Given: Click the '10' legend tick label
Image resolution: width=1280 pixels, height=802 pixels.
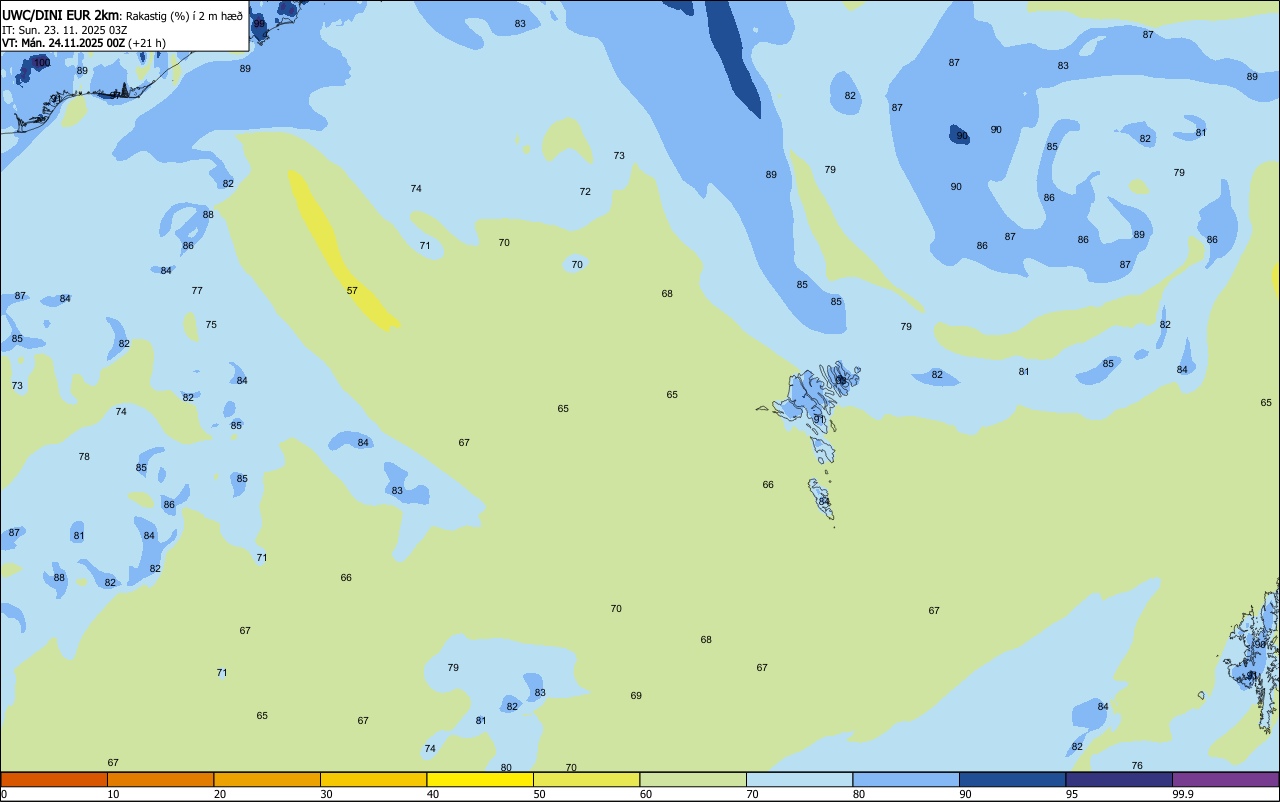Looking at the screenshot, I should pyautogui.click(x=113, y=794).
